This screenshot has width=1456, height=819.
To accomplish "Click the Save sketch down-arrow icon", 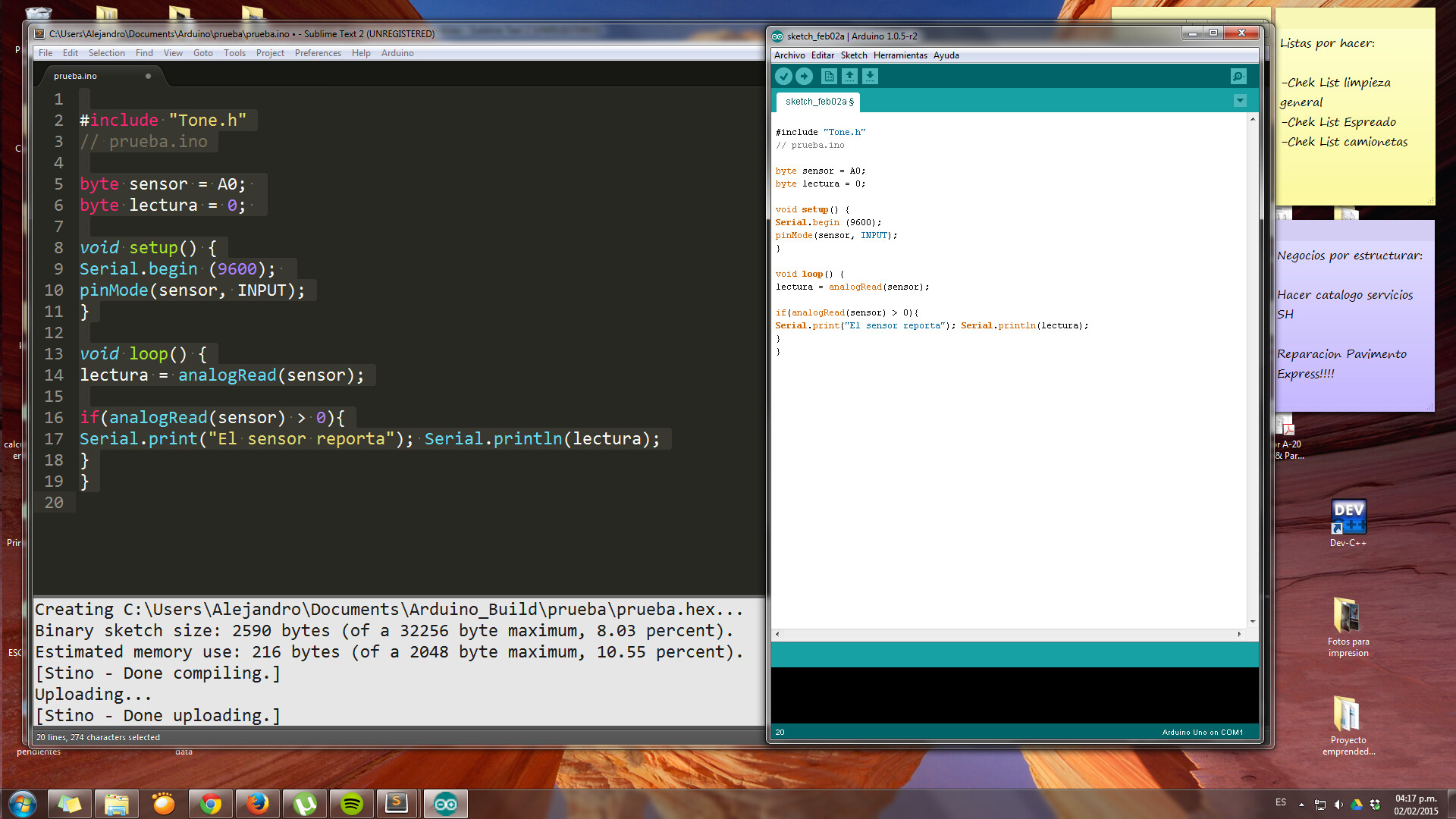I will 870,76.
